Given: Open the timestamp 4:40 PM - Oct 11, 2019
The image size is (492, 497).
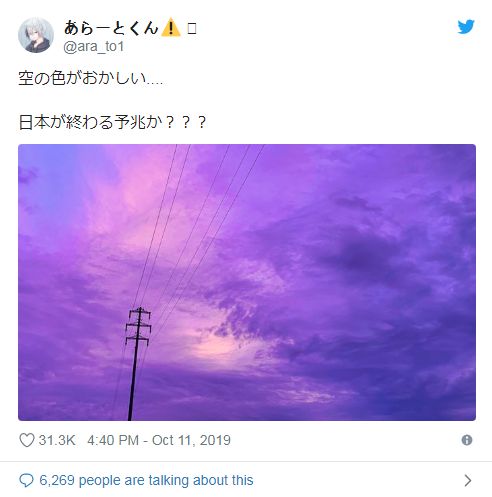Looking at the screenshot, I should pyautogui.click(x=159, y=440).
